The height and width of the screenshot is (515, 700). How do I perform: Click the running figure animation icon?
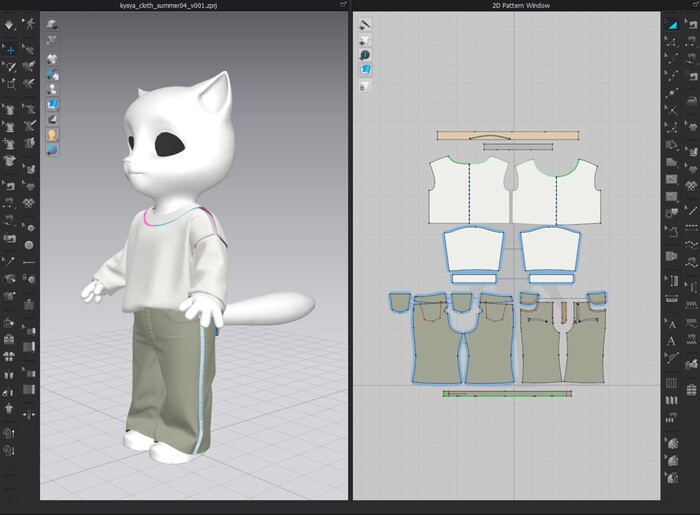coord(29,22)
